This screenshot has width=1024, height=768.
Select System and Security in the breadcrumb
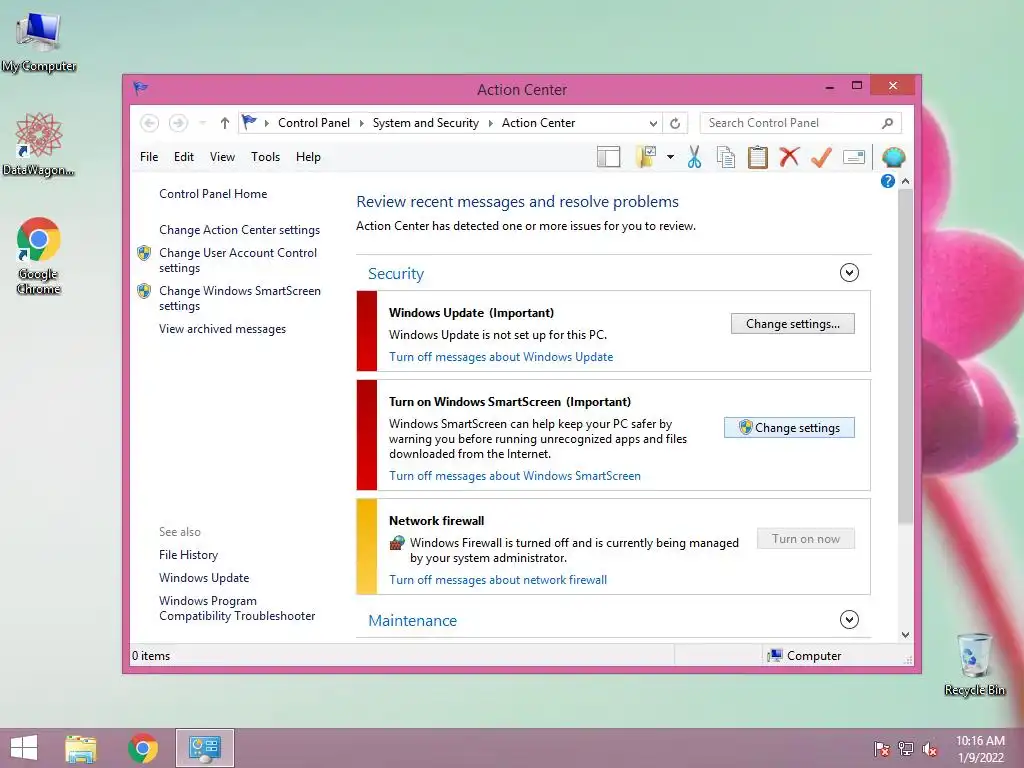tap(426, 123)
